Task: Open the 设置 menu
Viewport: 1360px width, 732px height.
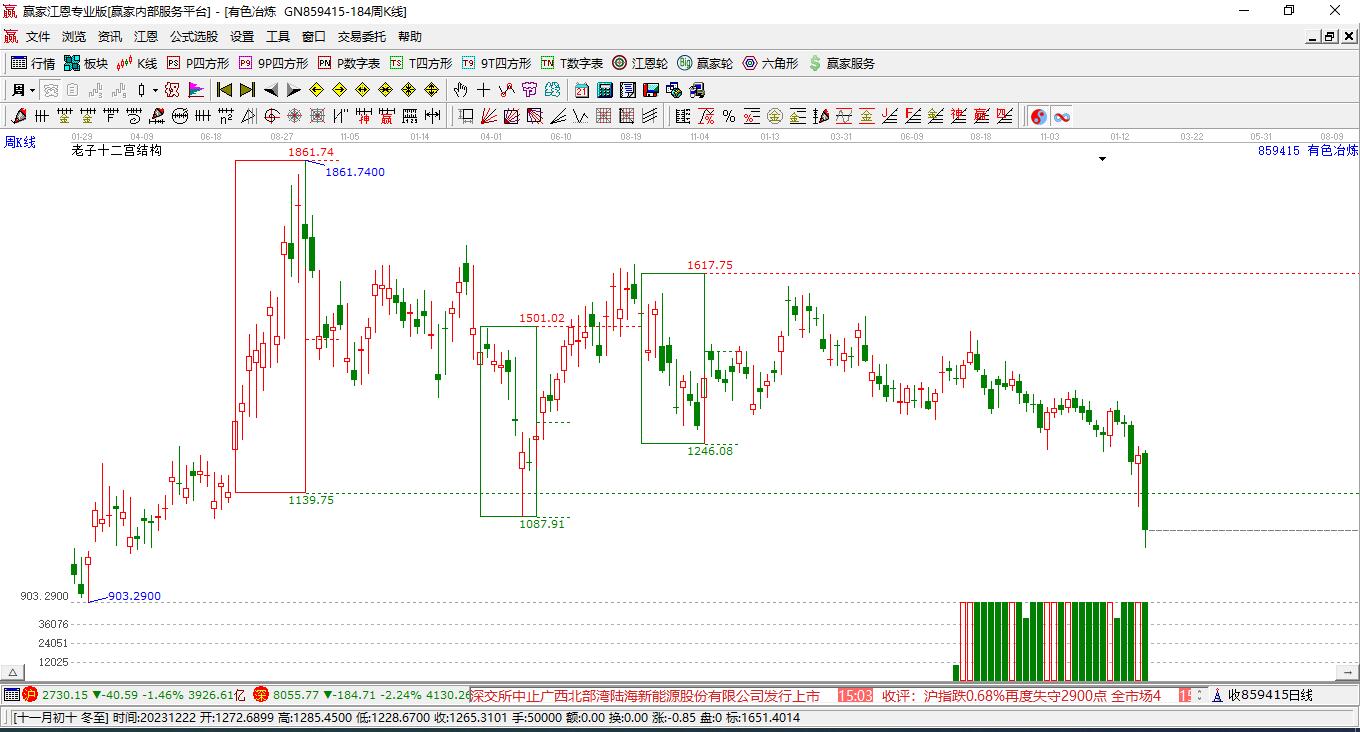Action: coord(242,36)
